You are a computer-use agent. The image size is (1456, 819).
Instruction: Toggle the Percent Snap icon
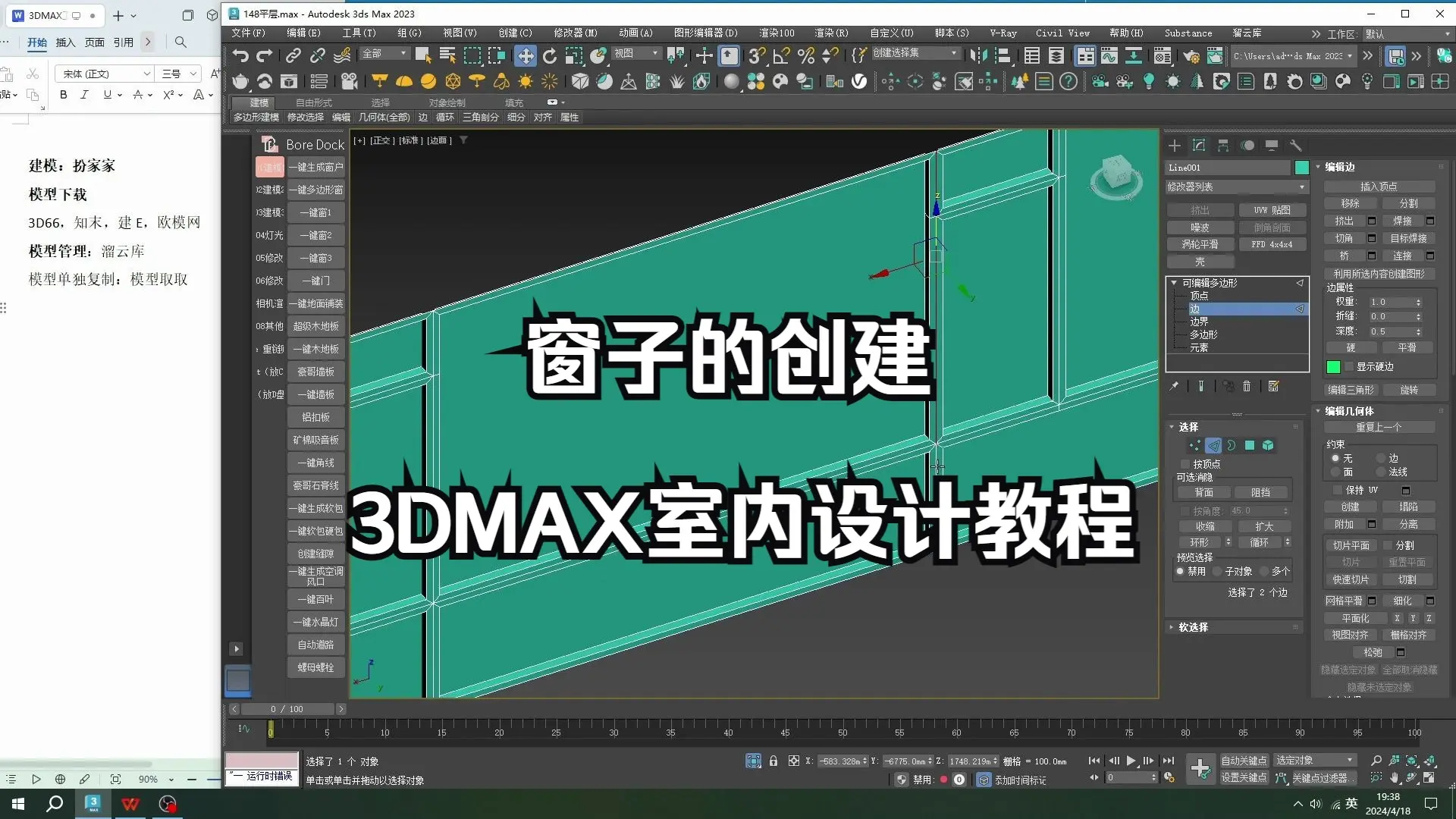point(805,55)
